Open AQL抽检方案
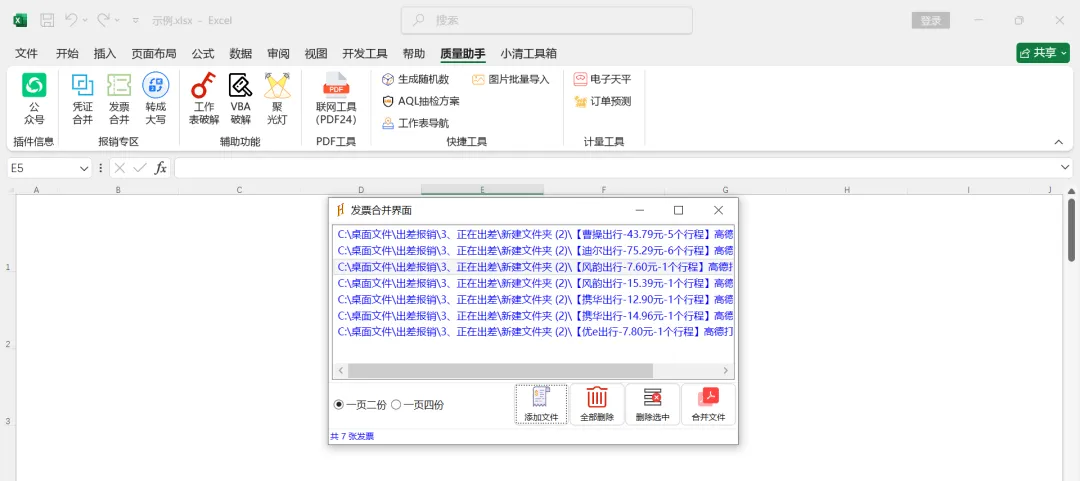Image resolution: width=1080 pixels, height=481 pixels. [x=421, y=101]
